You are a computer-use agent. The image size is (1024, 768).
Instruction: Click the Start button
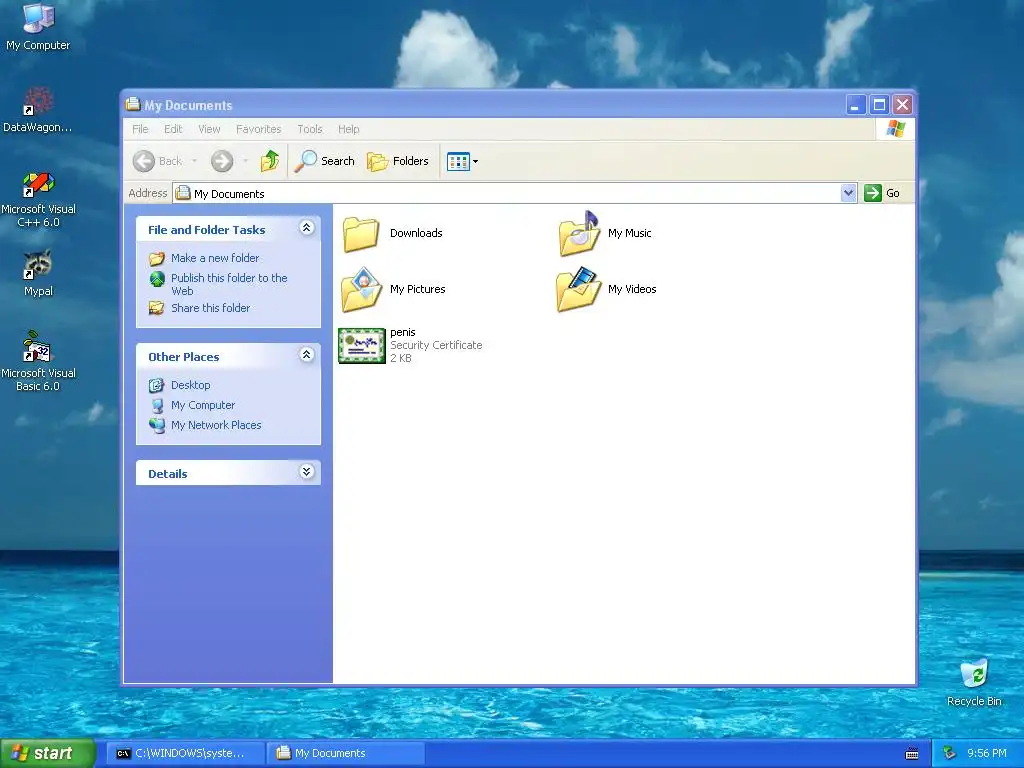[48, 753]
